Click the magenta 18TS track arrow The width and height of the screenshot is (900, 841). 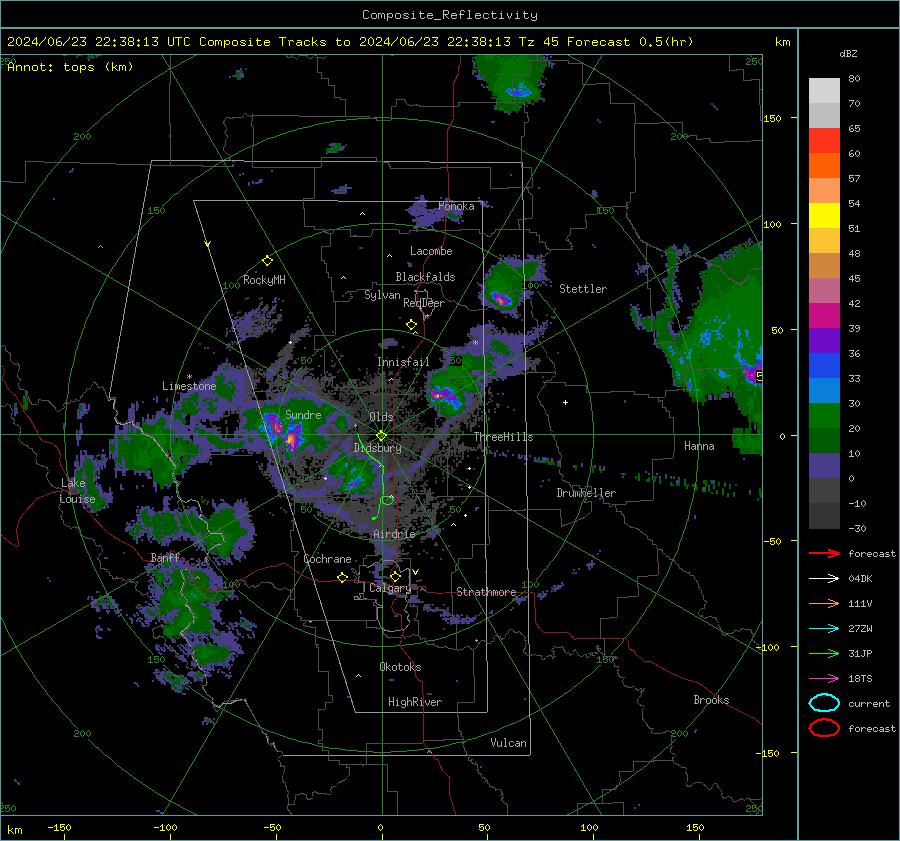pyautogui.click(x=824, y=679)
